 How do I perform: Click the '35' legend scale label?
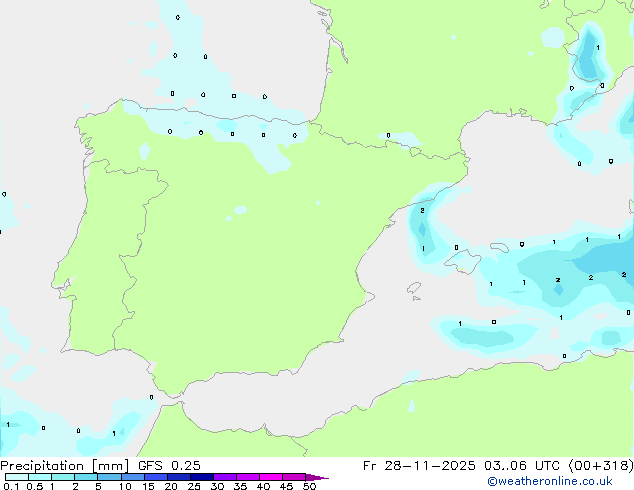click(x=240, y=486)
